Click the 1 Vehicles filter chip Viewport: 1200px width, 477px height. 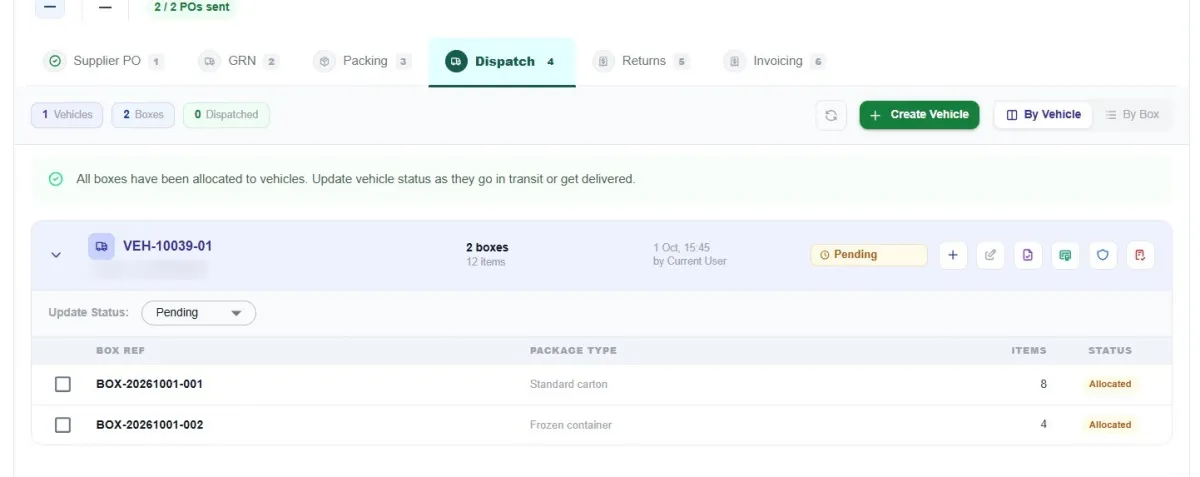click(67, 115)
